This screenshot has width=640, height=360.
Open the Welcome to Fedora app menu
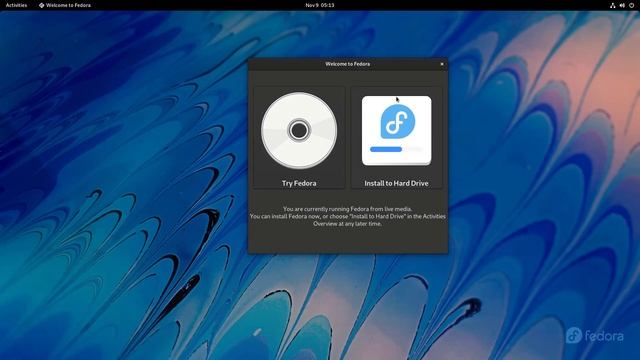coord(65,5)
